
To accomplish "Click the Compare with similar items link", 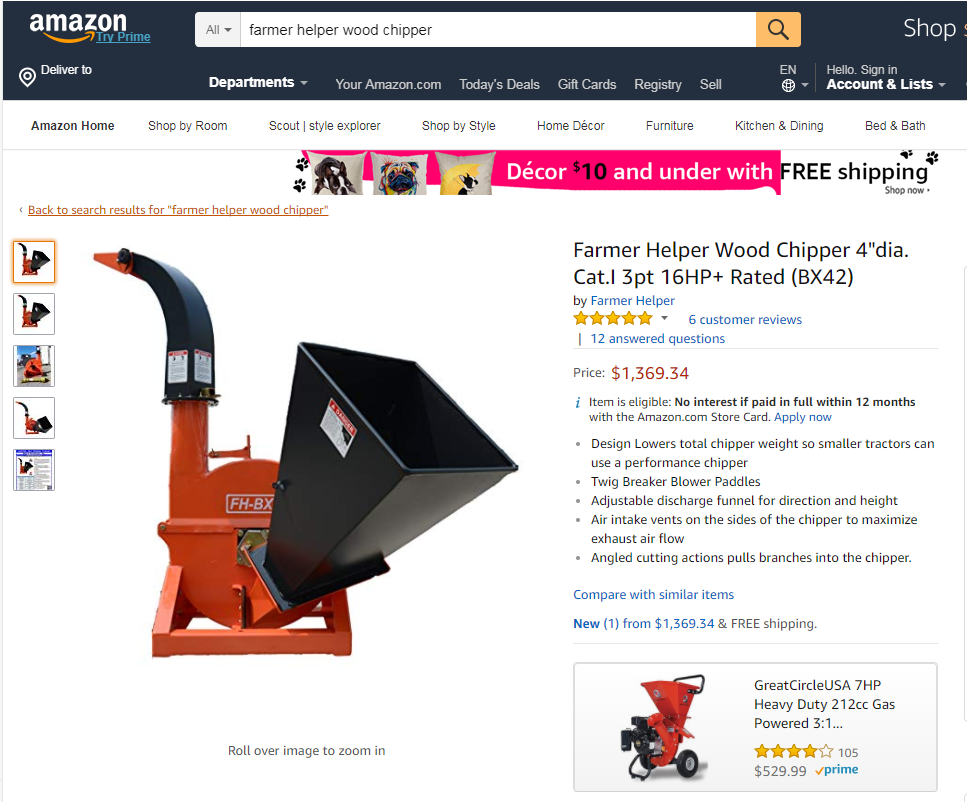I will pyautogui.click(x=653, y=595).
